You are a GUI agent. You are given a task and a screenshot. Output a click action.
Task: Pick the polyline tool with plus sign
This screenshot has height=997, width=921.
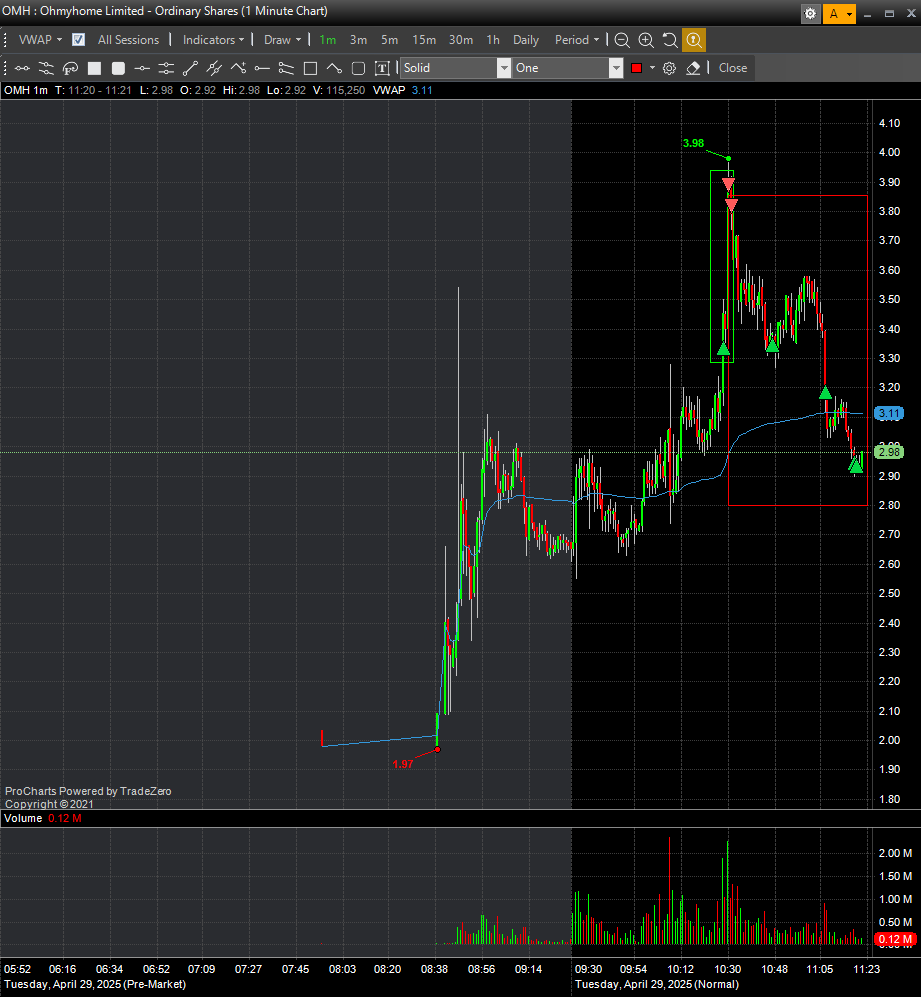click(239, 68)
